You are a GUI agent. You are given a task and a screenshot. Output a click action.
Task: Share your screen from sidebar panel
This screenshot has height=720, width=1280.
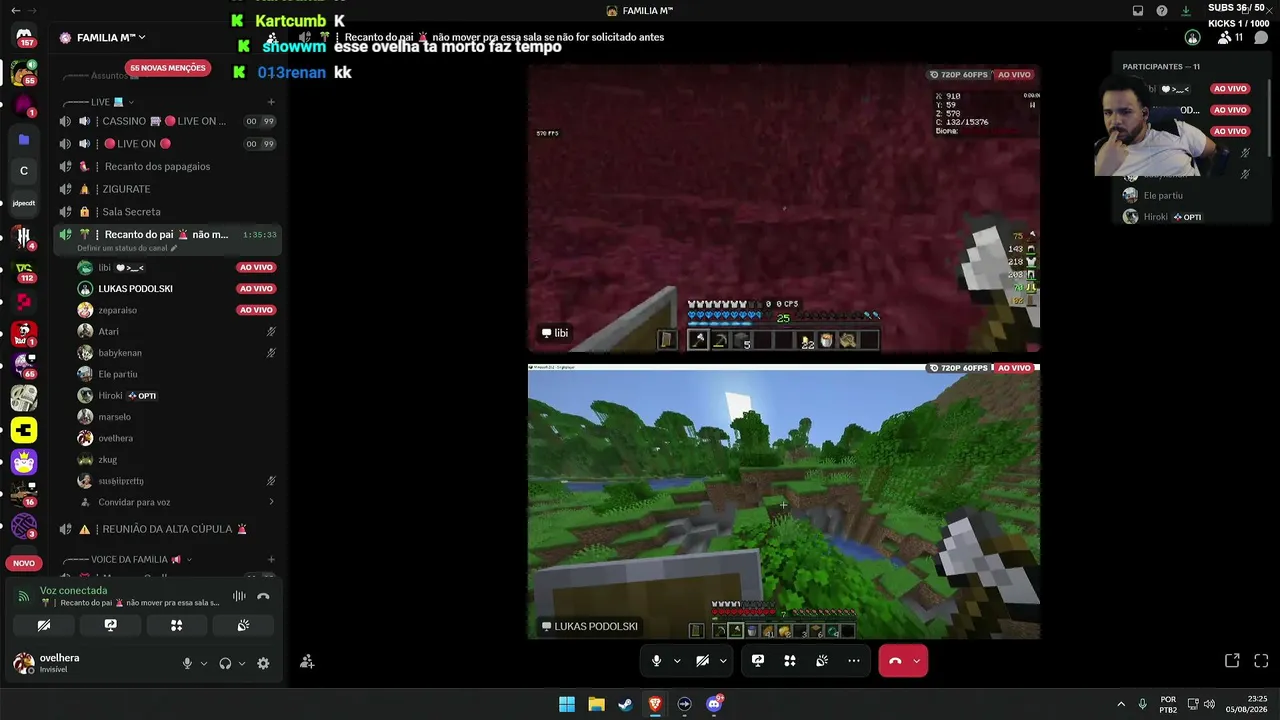coord(111,625)
